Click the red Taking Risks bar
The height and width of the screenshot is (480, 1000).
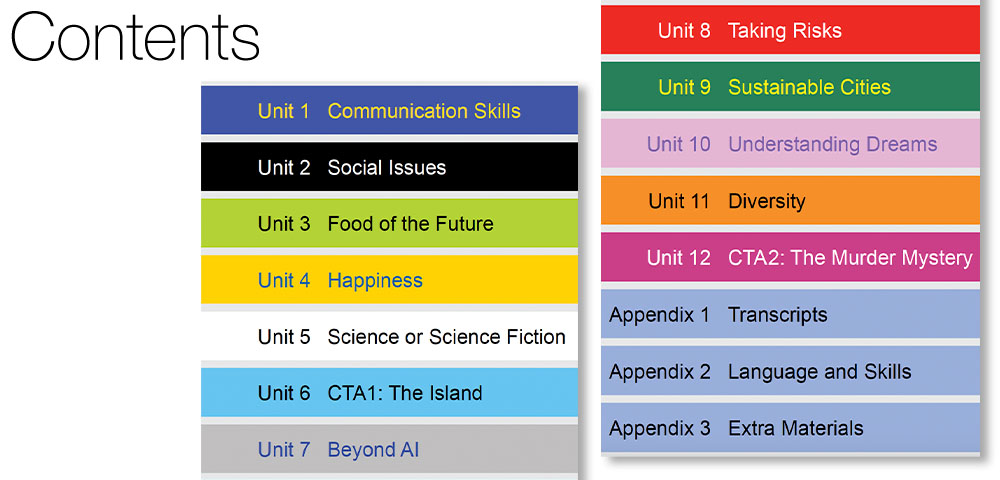pos(790,30)
